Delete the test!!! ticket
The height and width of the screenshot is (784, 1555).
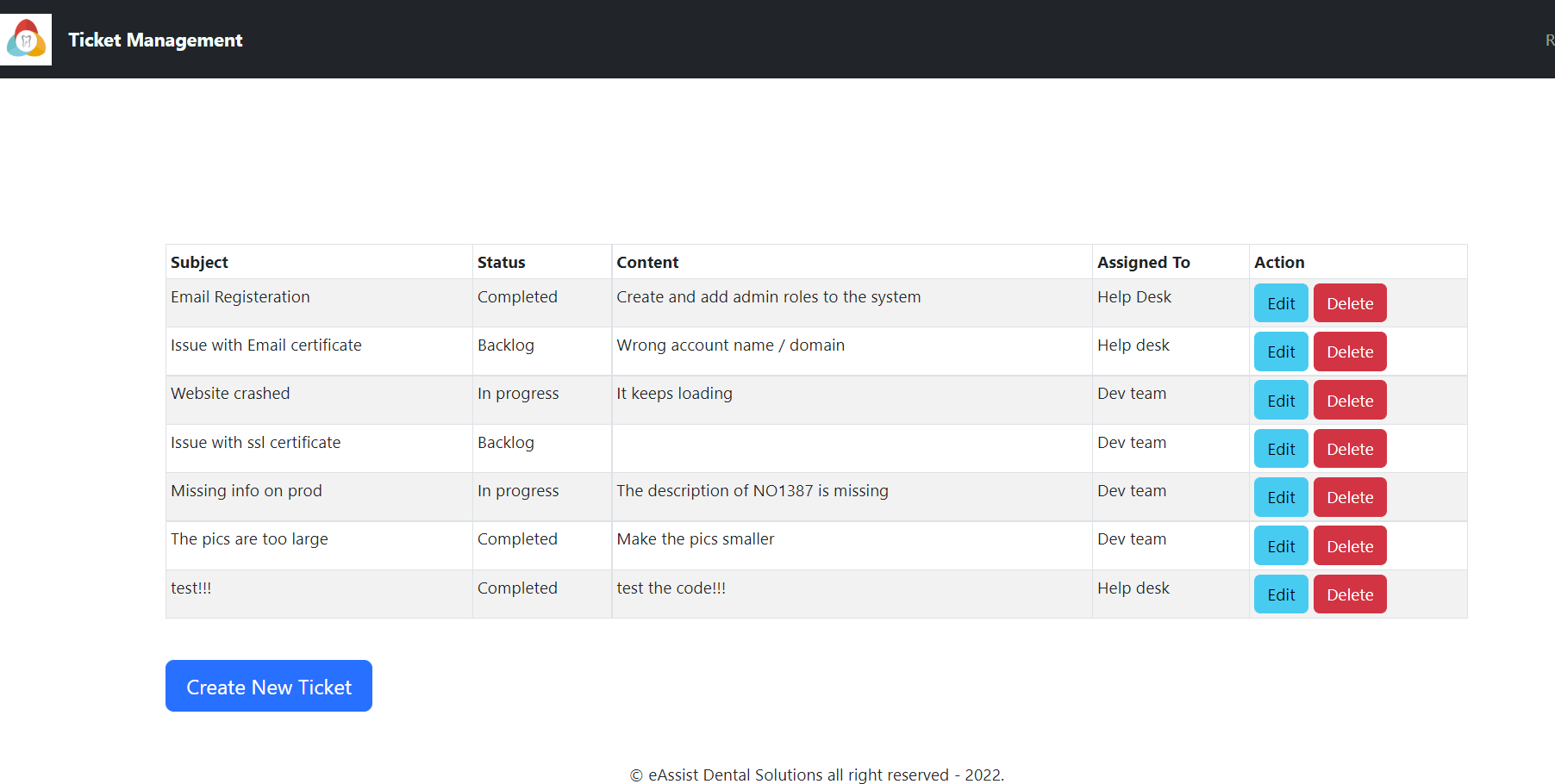point(1350,594)
